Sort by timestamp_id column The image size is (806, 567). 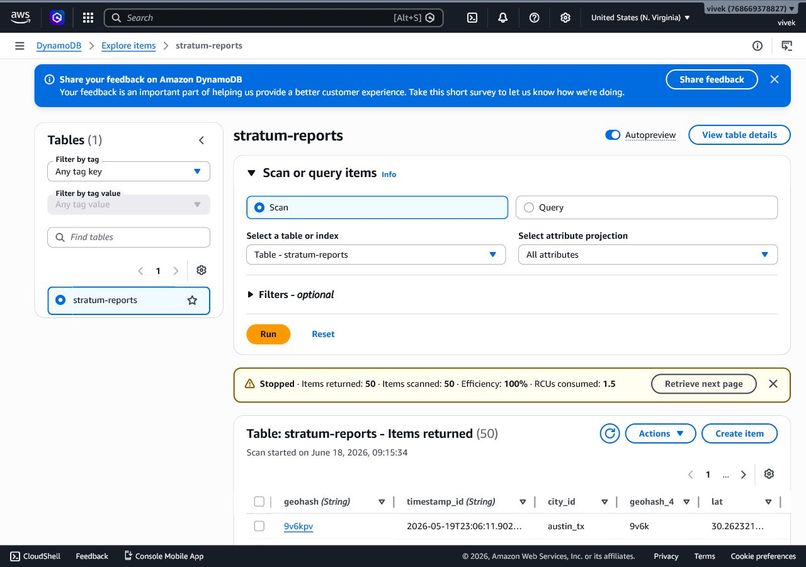[523, 502]
